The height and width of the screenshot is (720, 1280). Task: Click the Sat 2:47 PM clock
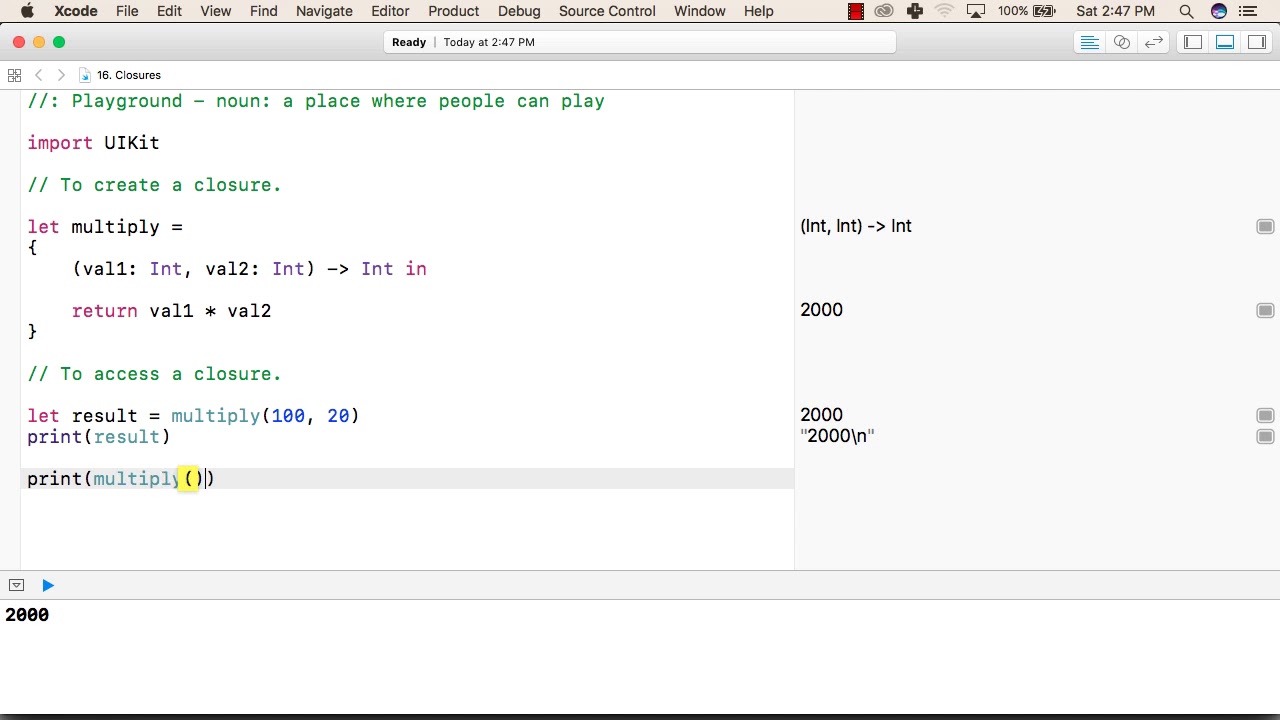tap(1116, 11)
